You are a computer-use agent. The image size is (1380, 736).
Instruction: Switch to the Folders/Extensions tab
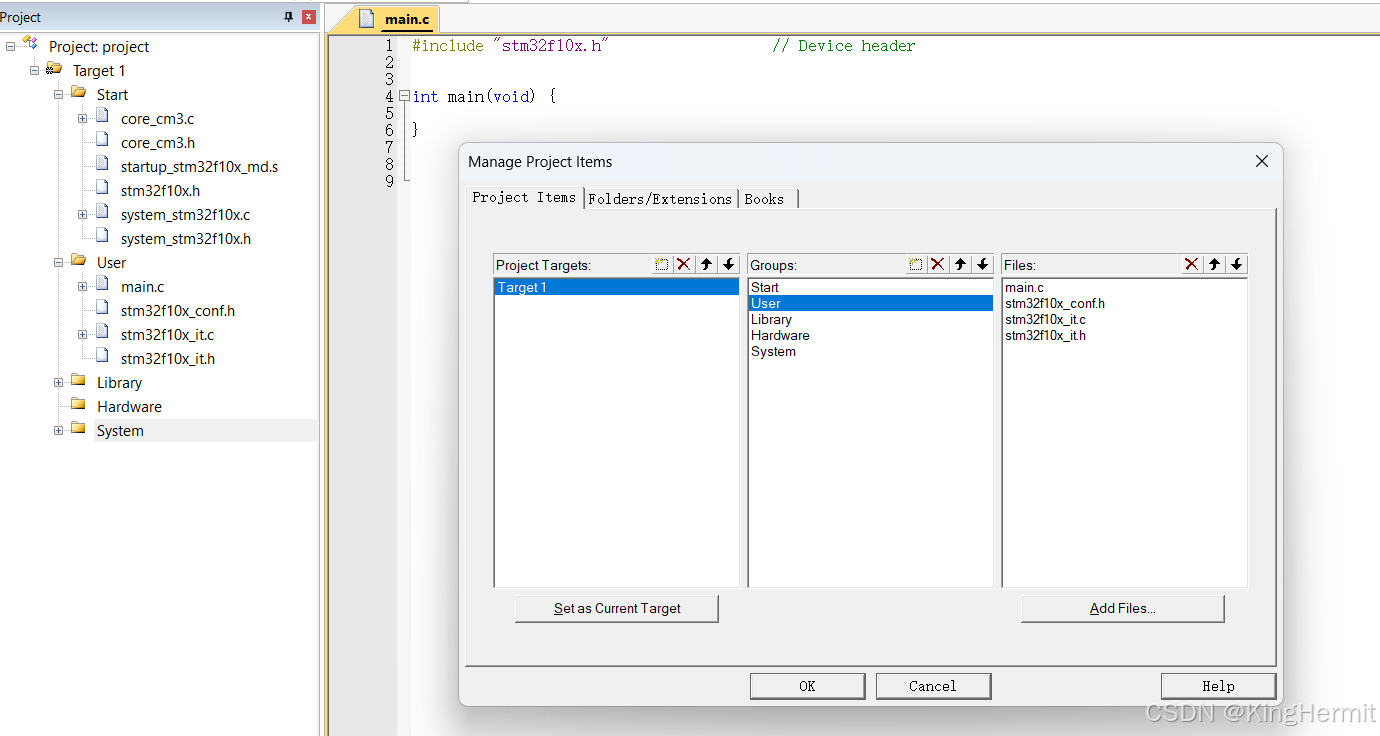660,198
